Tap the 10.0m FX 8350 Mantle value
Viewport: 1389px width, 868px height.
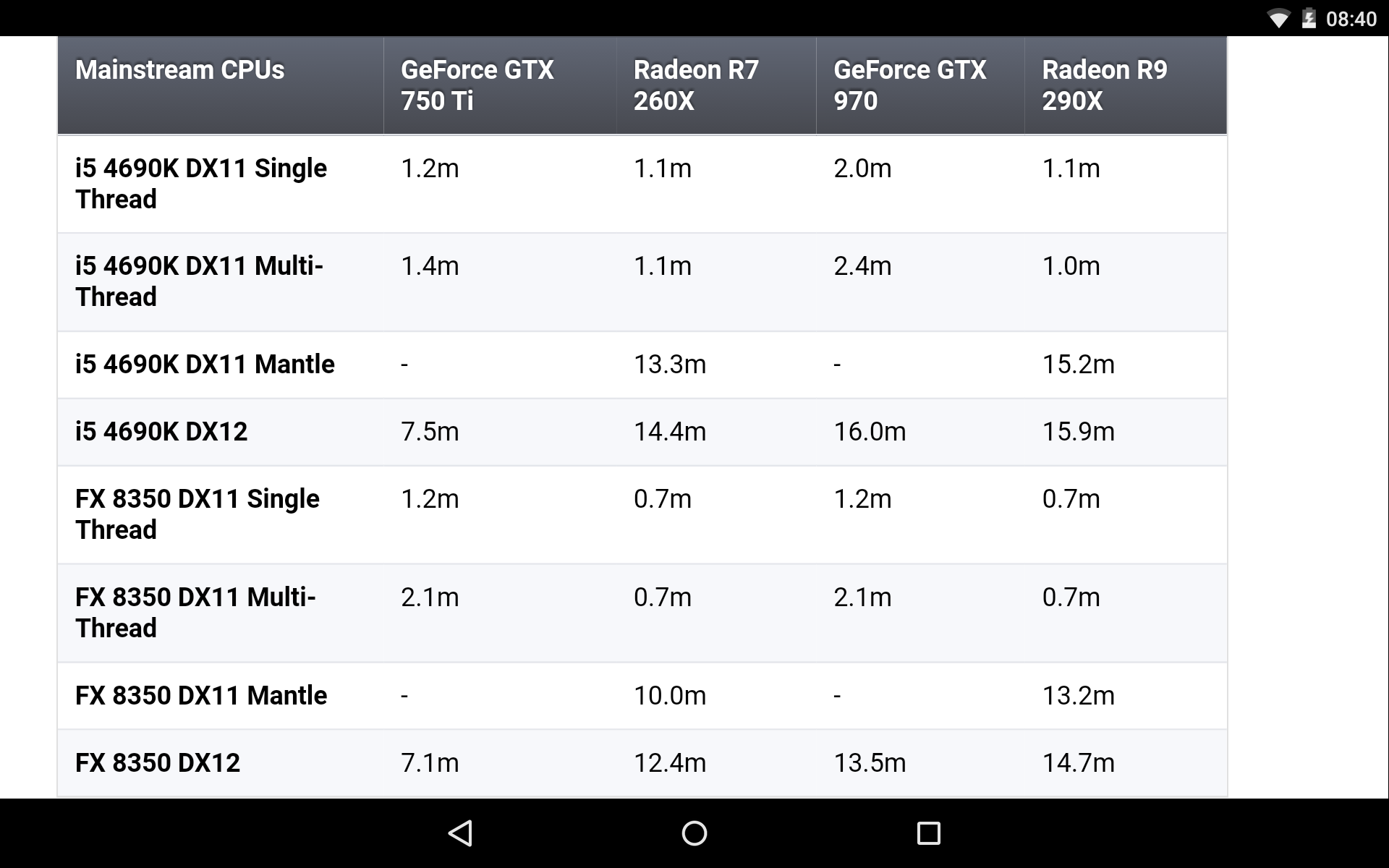coord(670,695)
